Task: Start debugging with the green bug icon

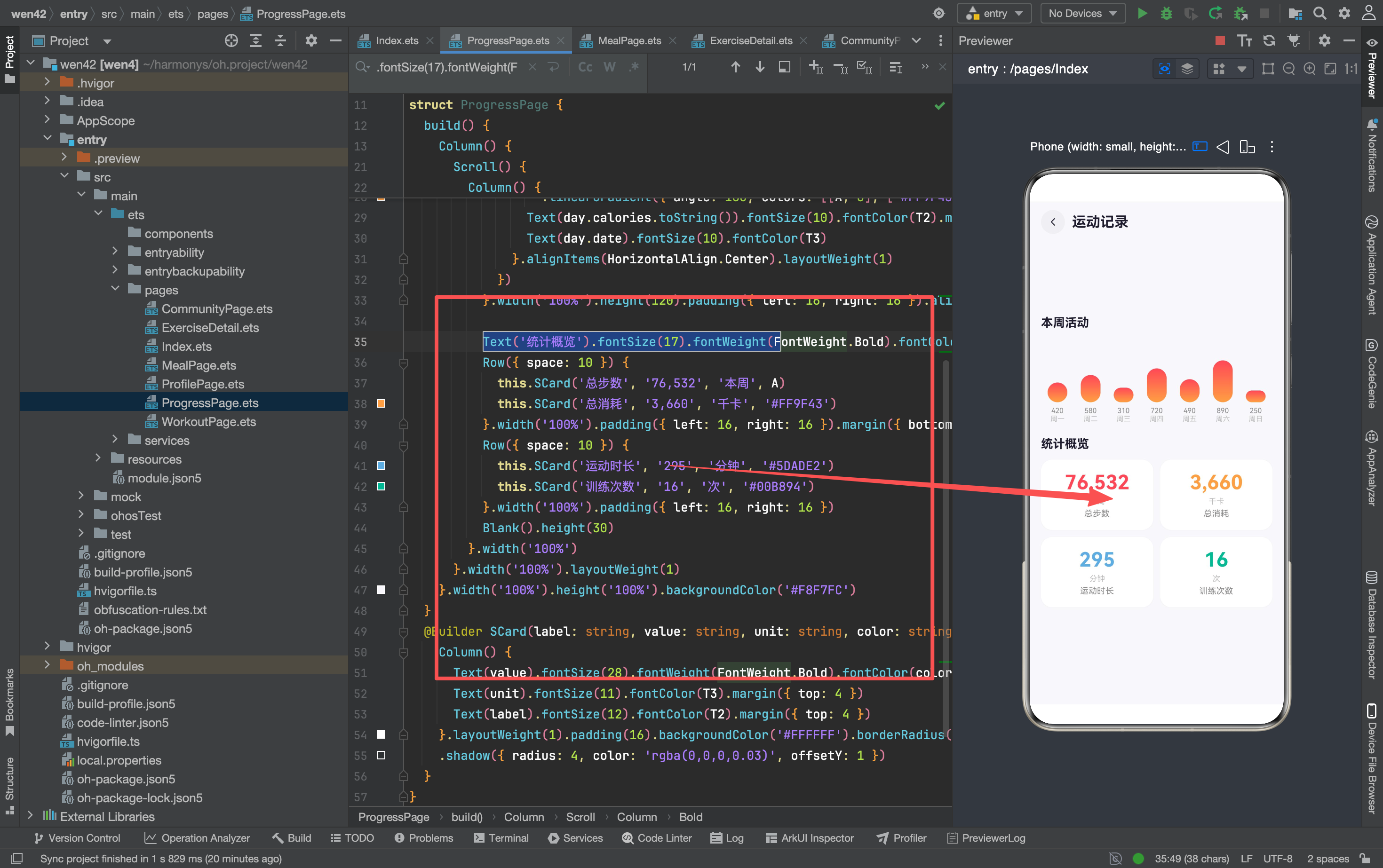Action: click(x=1166, y=13)
